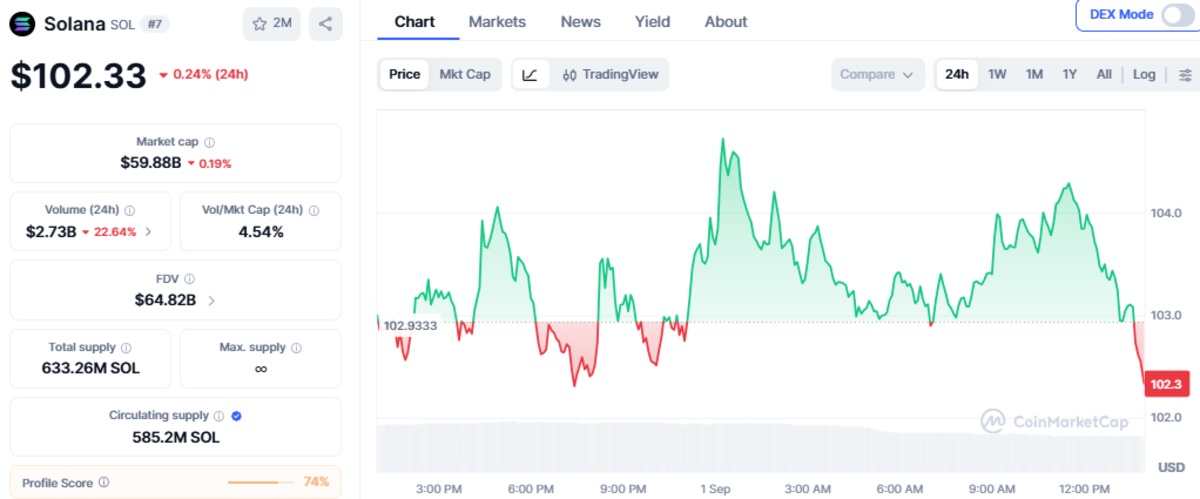The image size is (1200, 499).
Task: Toggle Log scale on chart
Action: [x=1144, y=74]
